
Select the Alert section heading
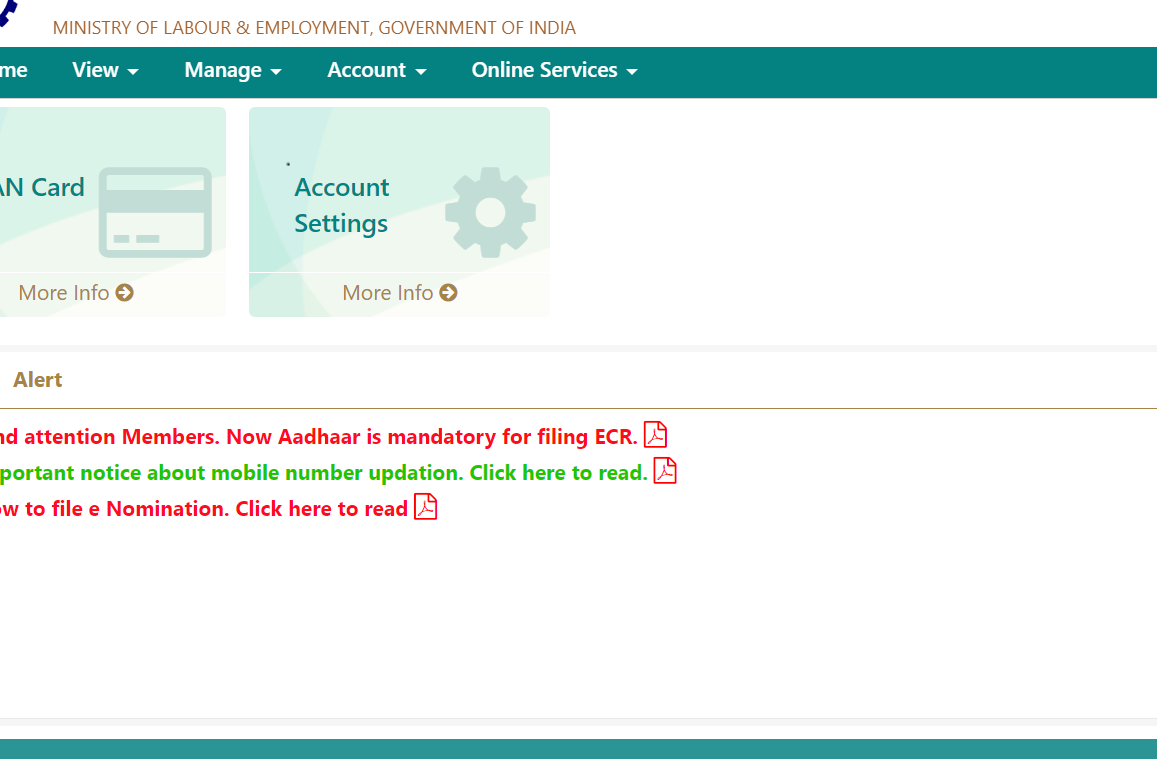click(x=38, y=380)
